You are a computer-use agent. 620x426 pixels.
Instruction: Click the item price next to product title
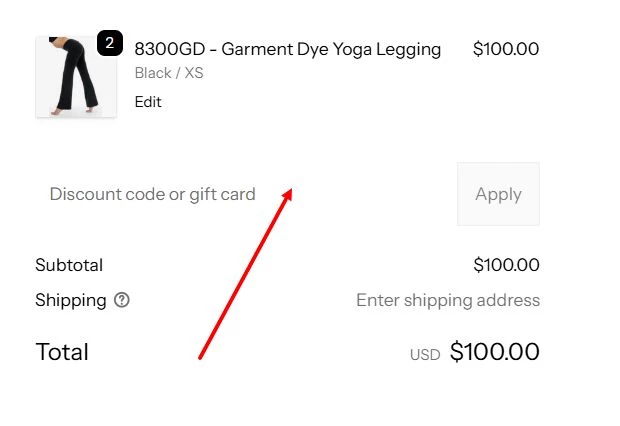(x=505, y=49)
